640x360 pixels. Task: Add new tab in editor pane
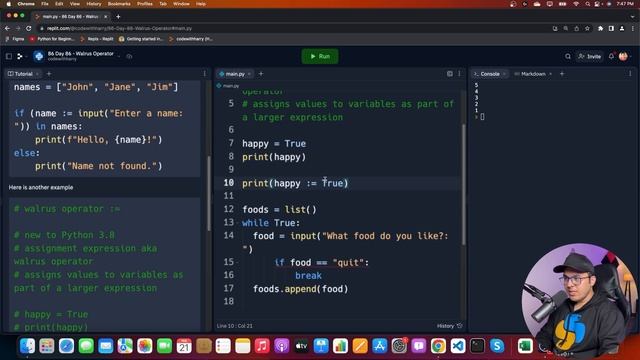261,74
